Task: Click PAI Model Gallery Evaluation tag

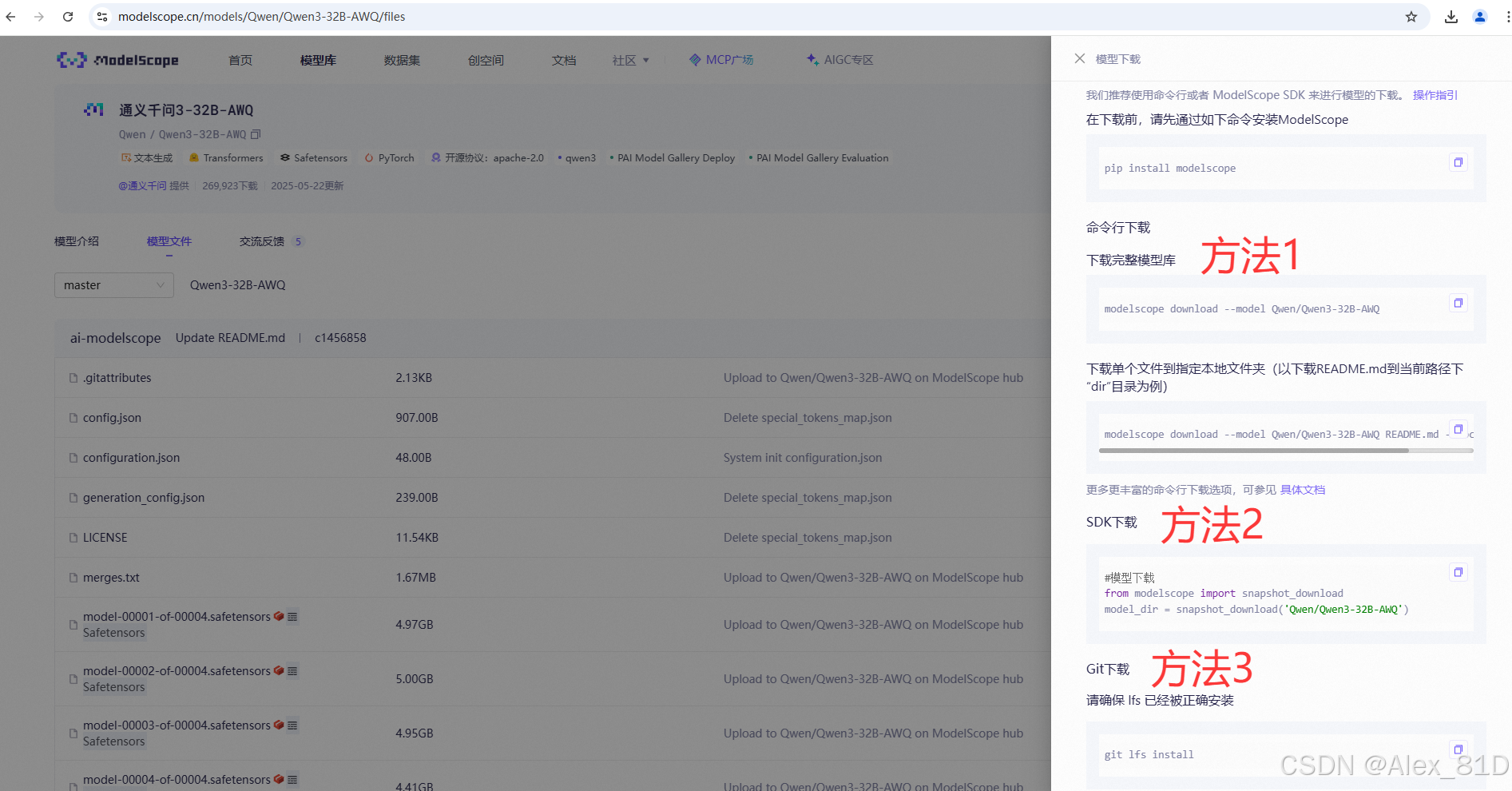Action: click(819, 158)
